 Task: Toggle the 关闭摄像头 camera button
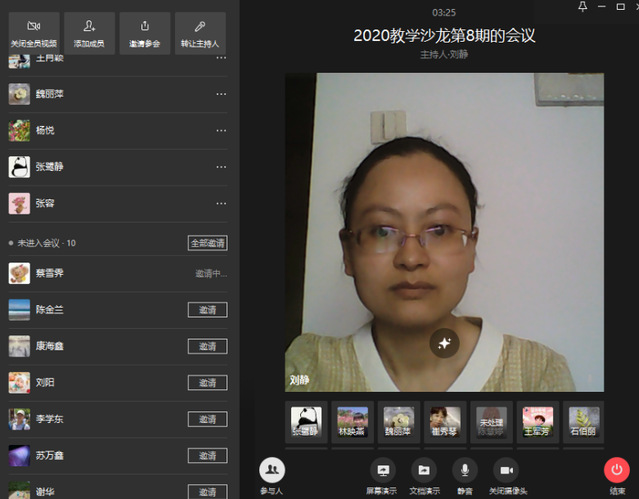[506, 473]
